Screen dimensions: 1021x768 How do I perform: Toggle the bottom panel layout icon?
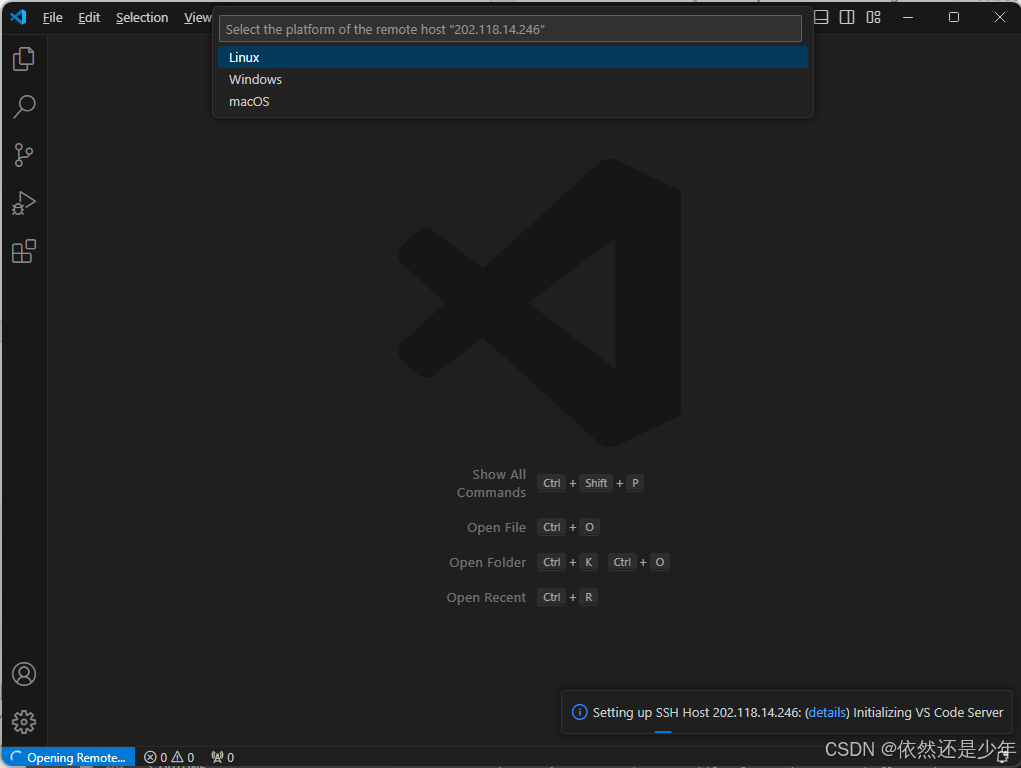(821, 18)
